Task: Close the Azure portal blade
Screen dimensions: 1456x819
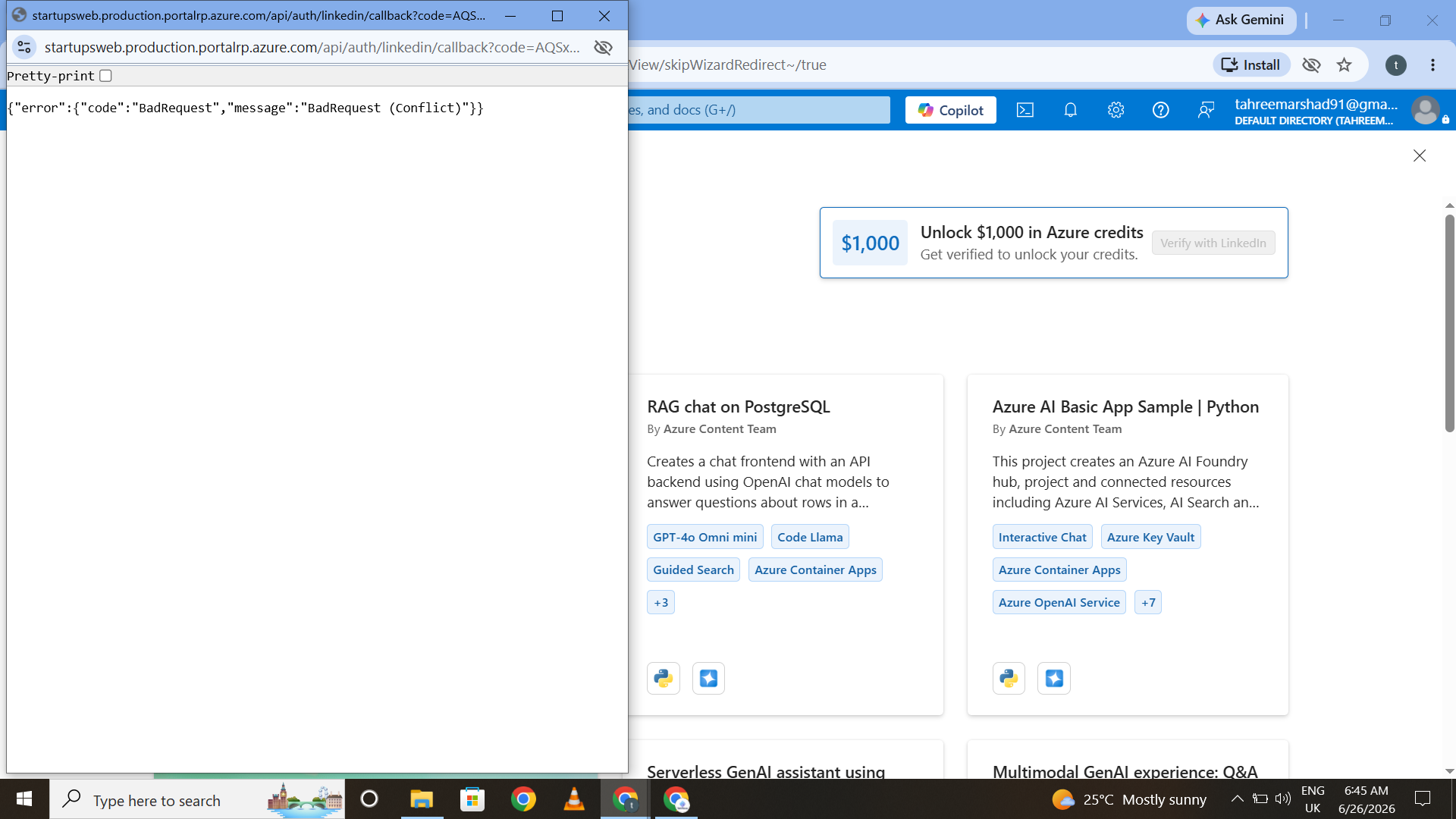Action: 1420,155
